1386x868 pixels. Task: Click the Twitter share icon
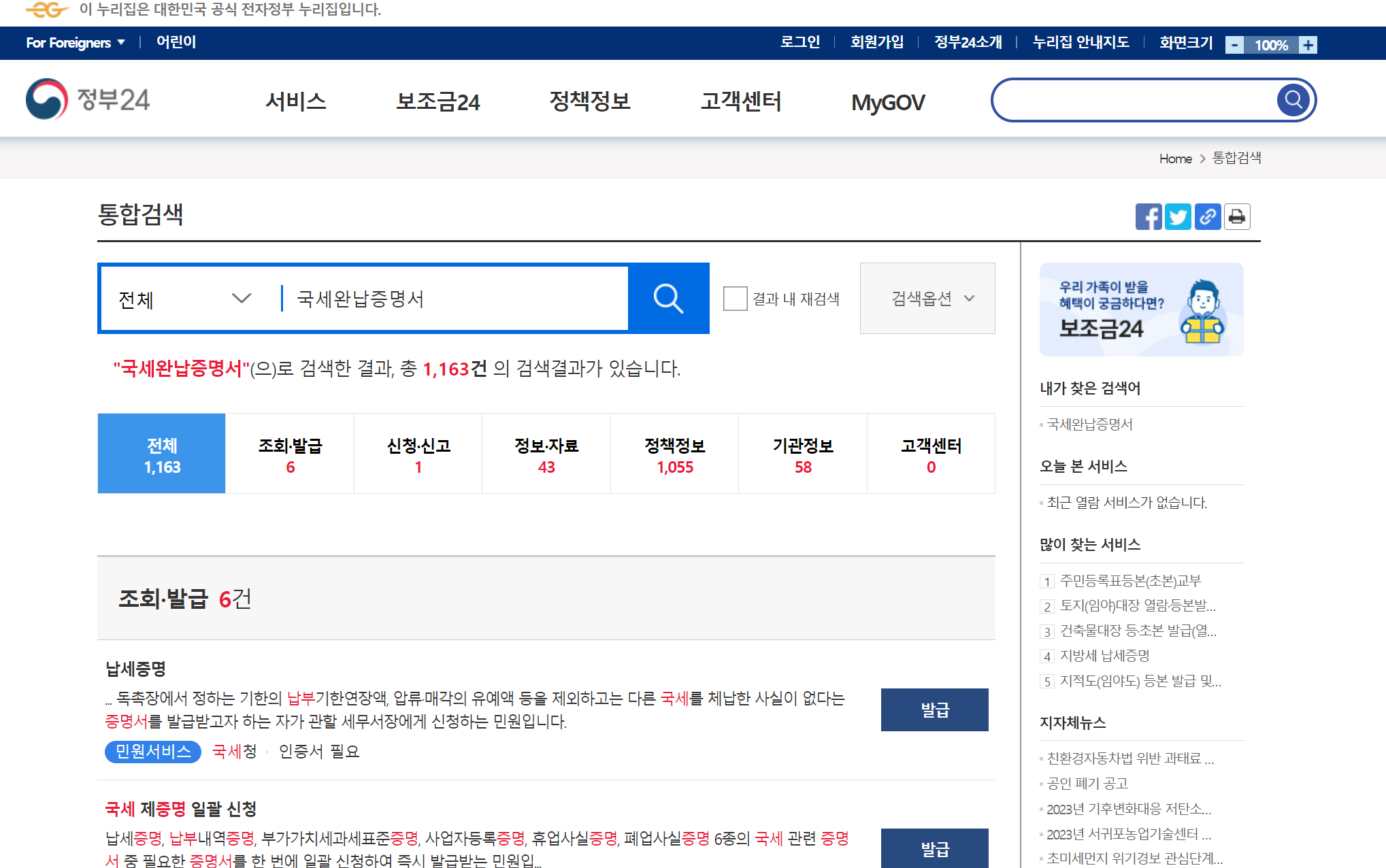(1178, 217)
